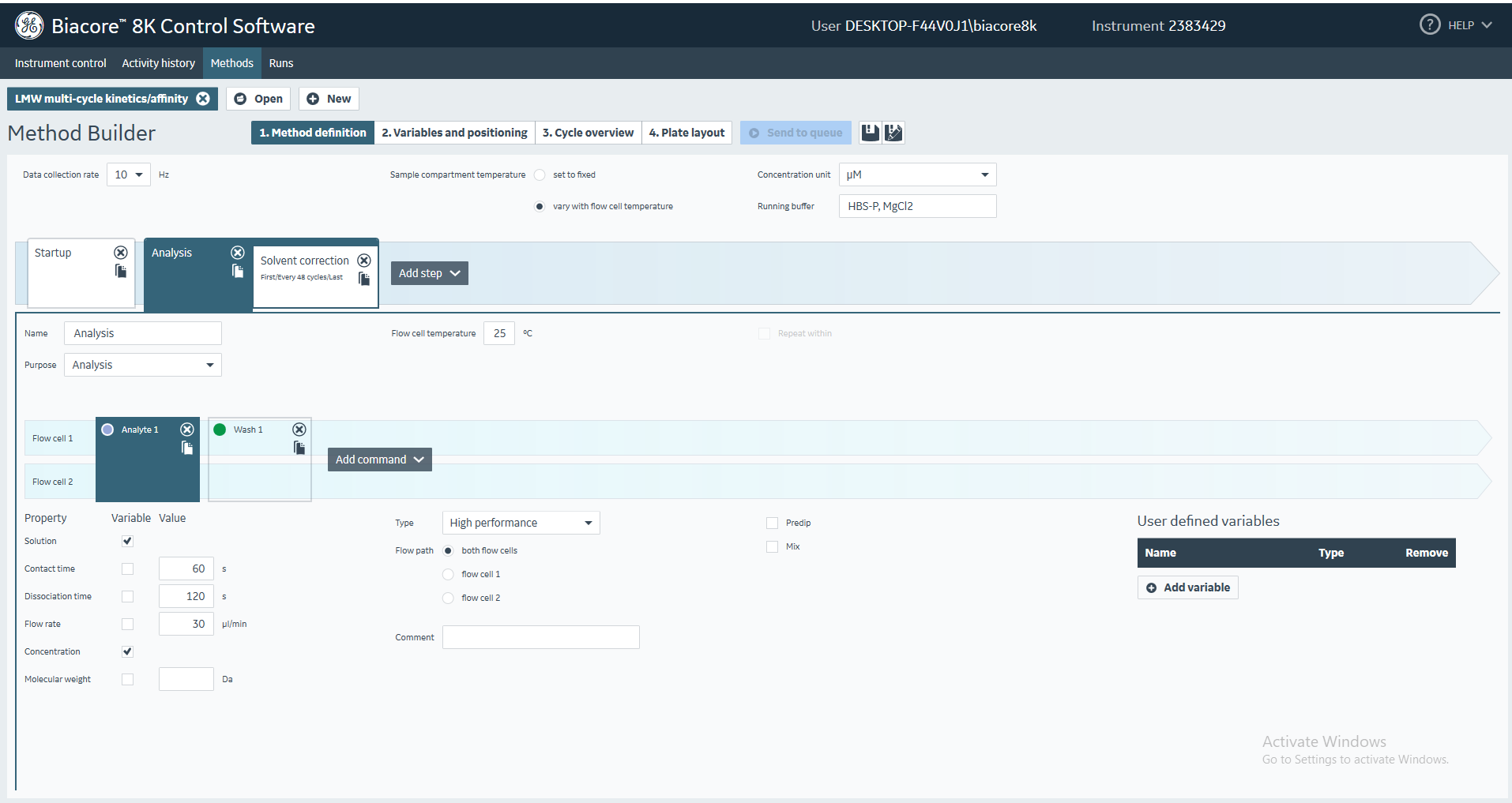Click the New method button
The height and width of the screenshot is (803, 1512).
tap(329, 99)
